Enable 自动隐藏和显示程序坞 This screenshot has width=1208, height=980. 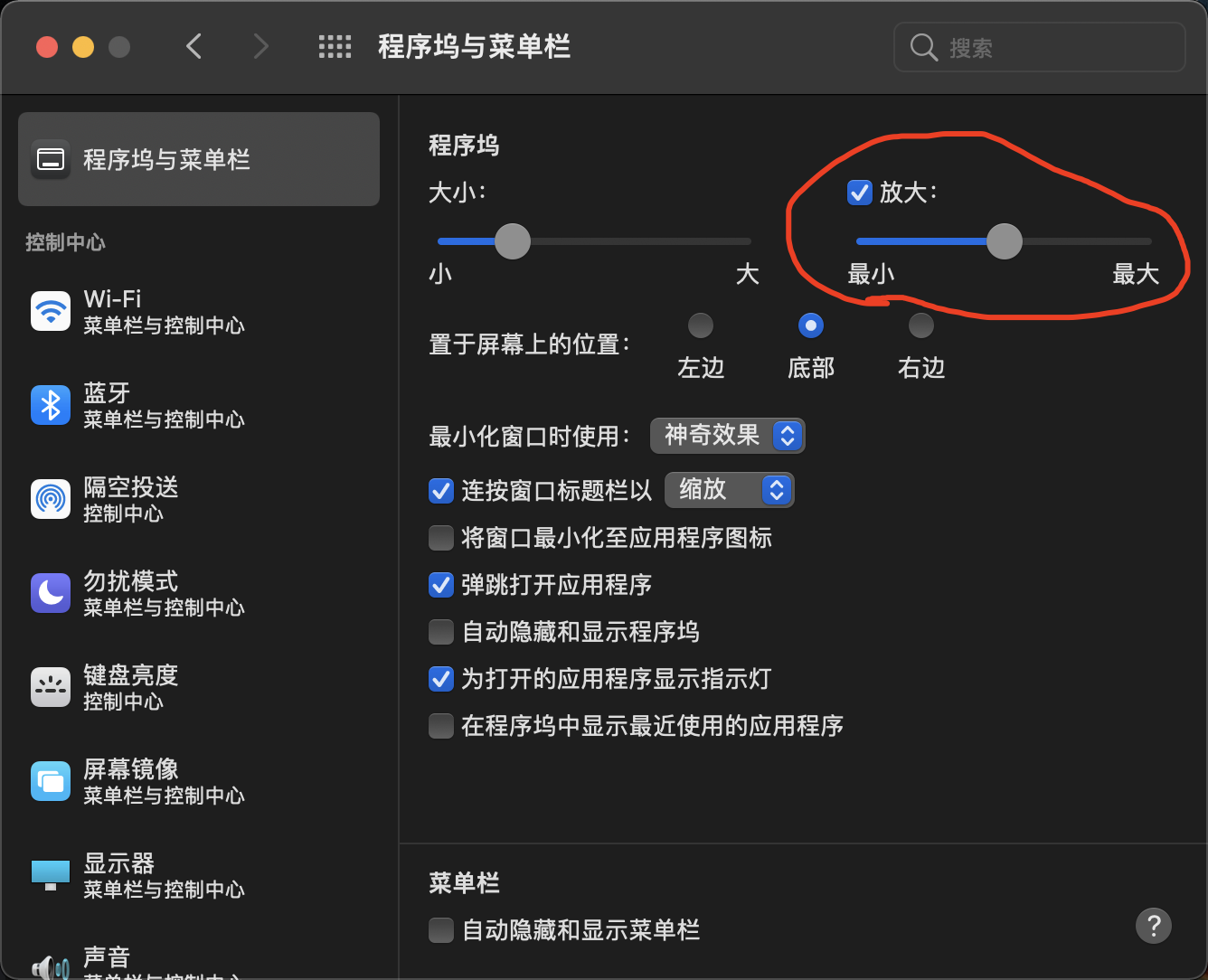point(440,632)
